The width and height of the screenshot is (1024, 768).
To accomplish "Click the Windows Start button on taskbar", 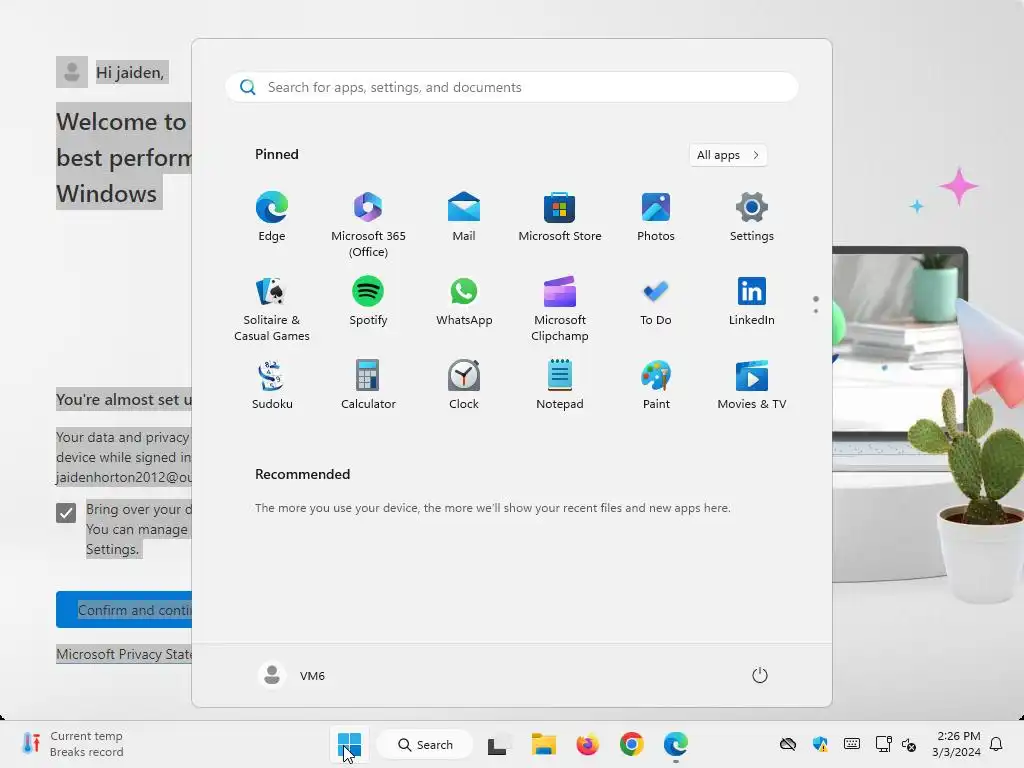I will (x=349, y=744).
